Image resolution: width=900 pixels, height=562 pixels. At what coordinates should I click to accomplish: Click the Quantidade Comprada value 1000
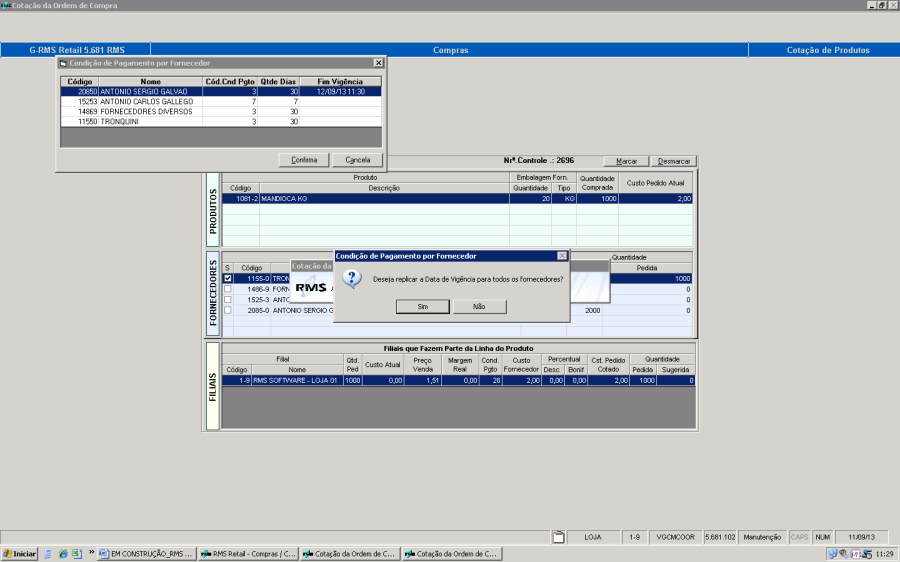598,199
